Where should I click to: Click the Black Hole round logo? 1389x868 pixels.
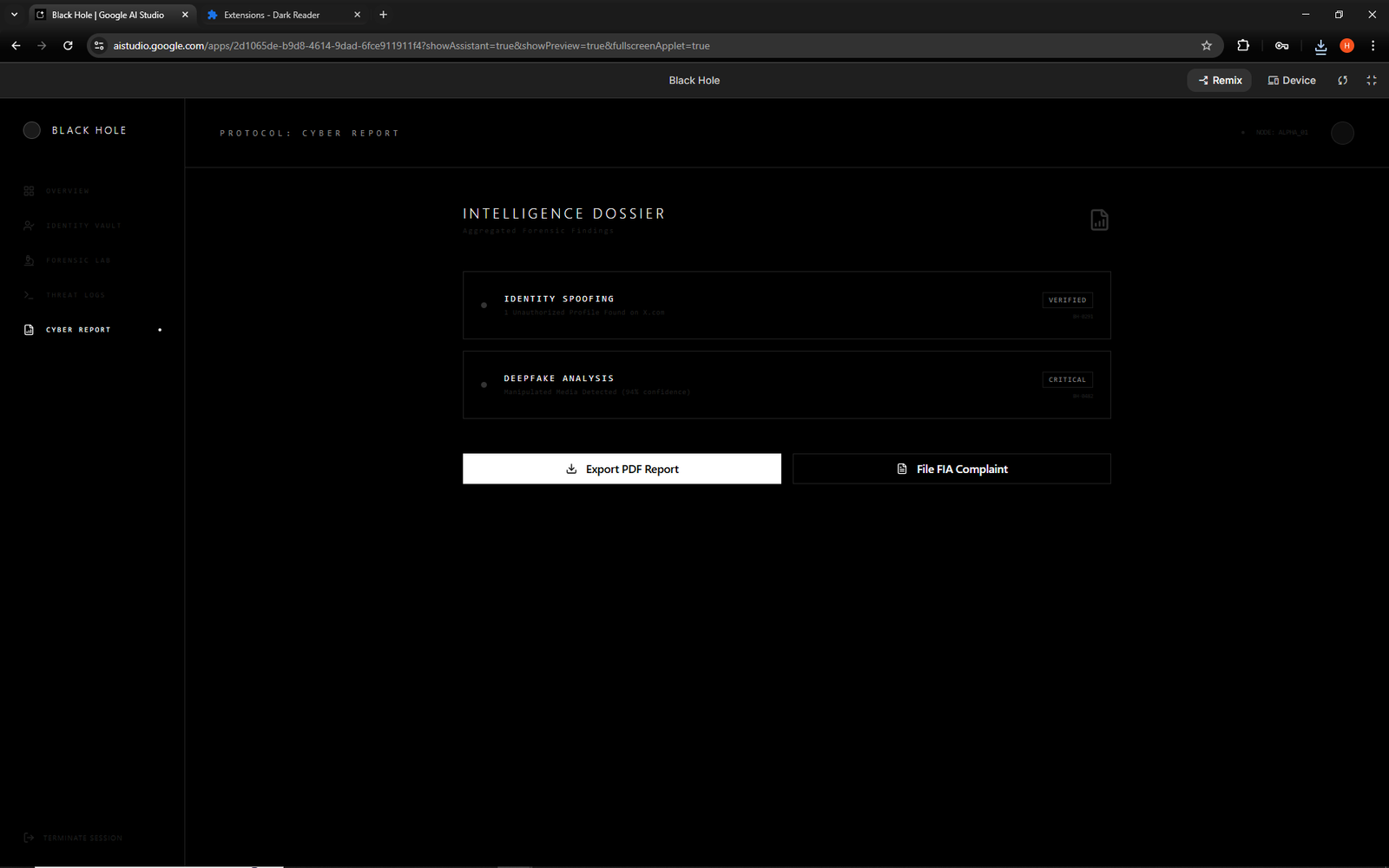32,130
